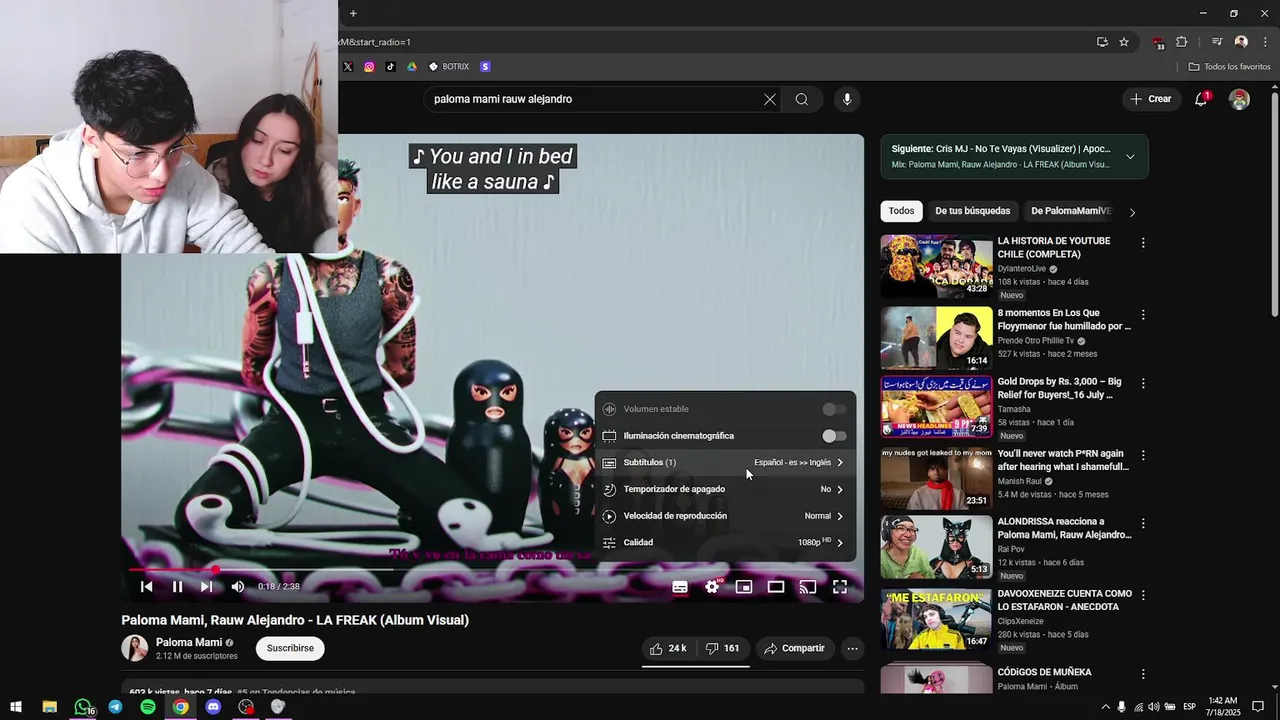The image size is (1280, 720).
Task: Open options for LA HISTORIA DE YOUTUBE video
Action: point(1143,243)
